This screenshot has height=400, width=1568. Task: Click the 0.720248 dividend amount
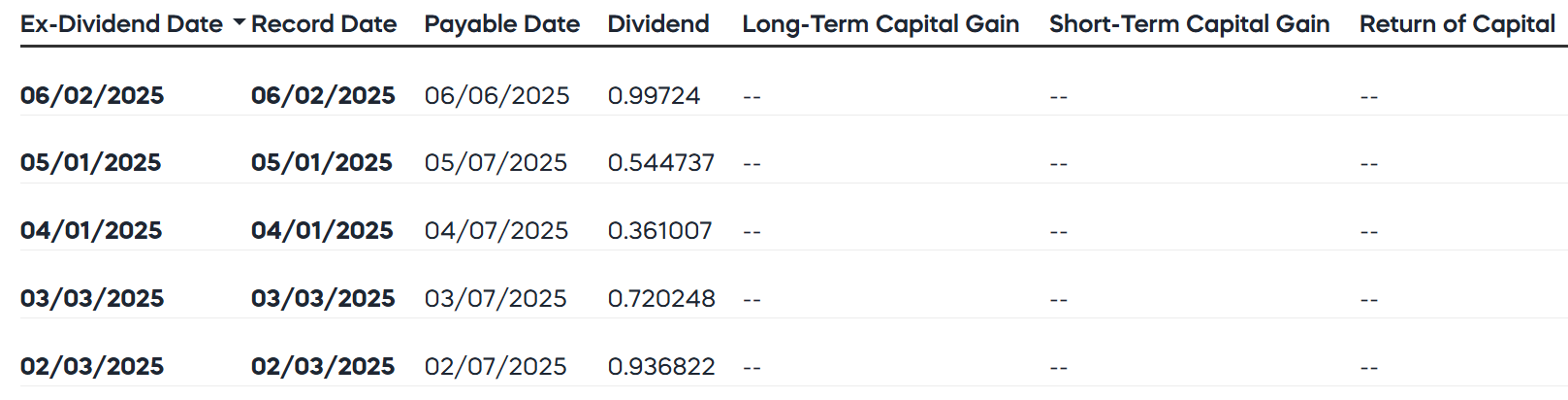tap(661, 299)
